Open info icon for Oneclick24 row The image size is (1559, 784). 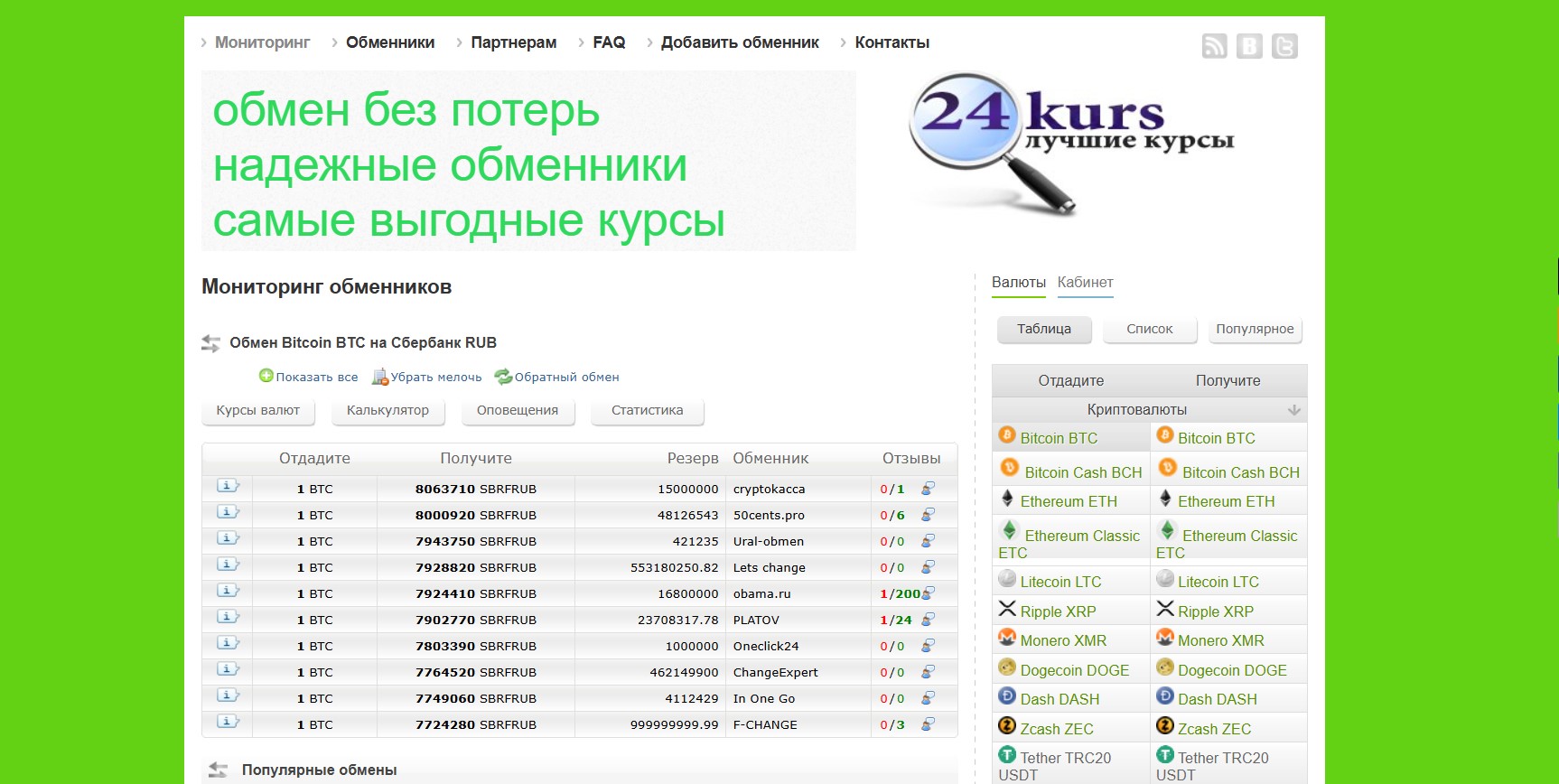click(x=228, y=643)
